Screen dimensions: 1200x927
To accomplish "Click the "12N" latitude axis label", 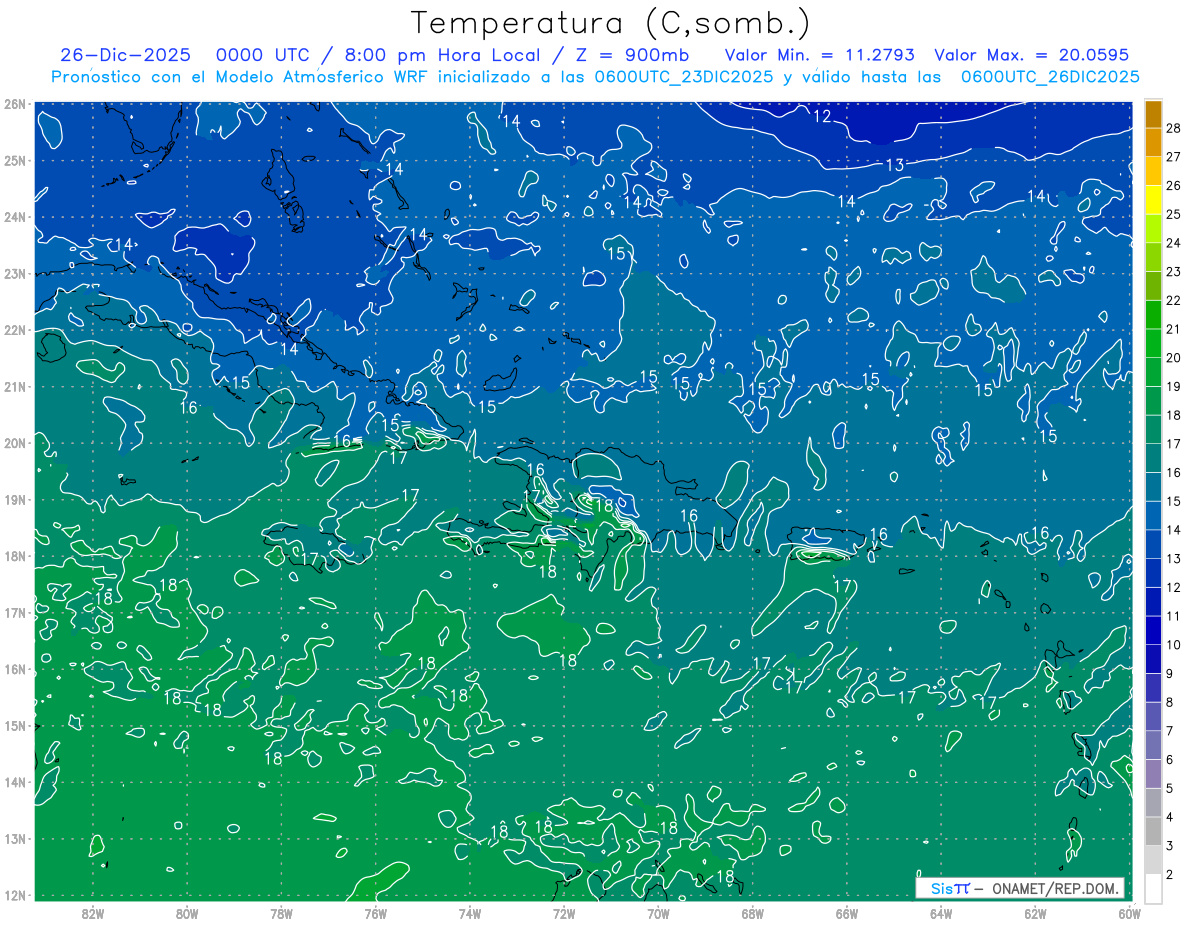I will [14, 895].
